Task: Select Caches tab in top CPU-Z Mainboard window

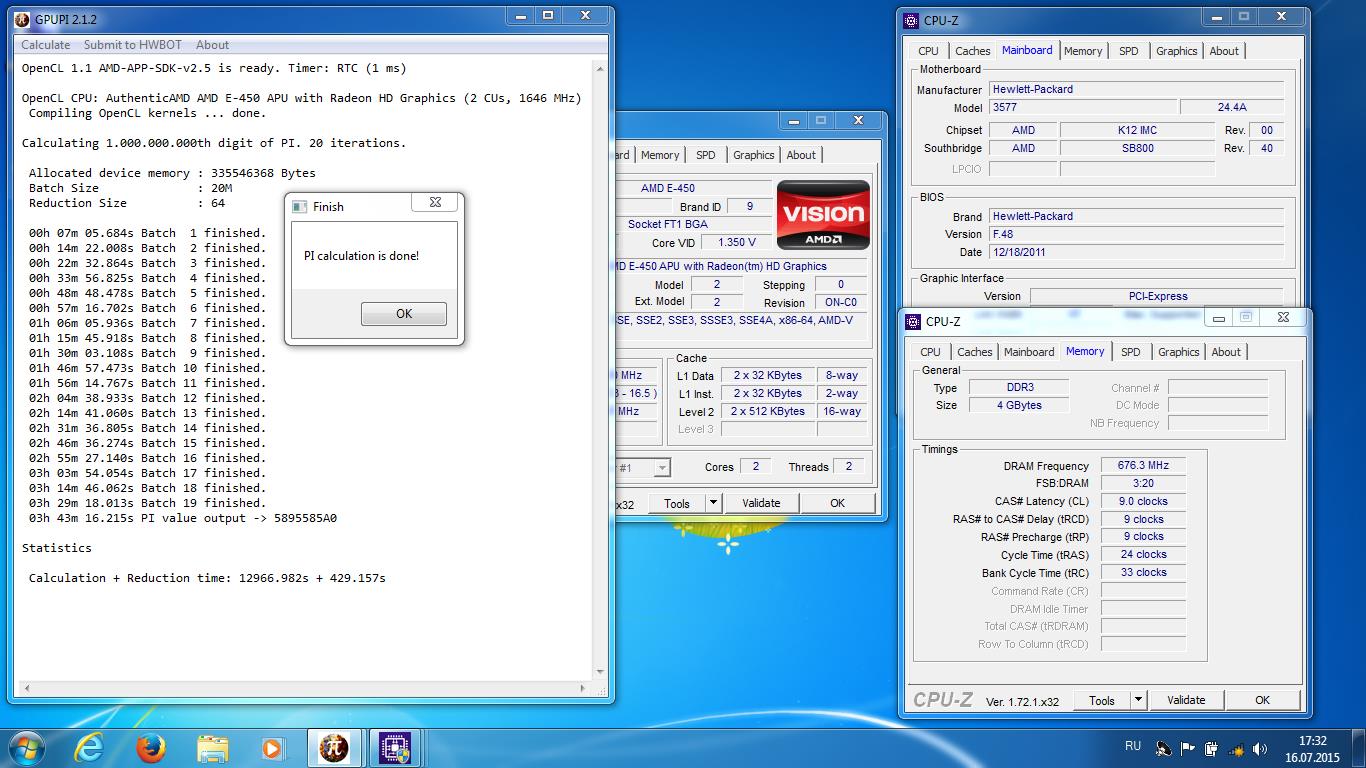Action: pyautogui.click(x=972, y=51)
